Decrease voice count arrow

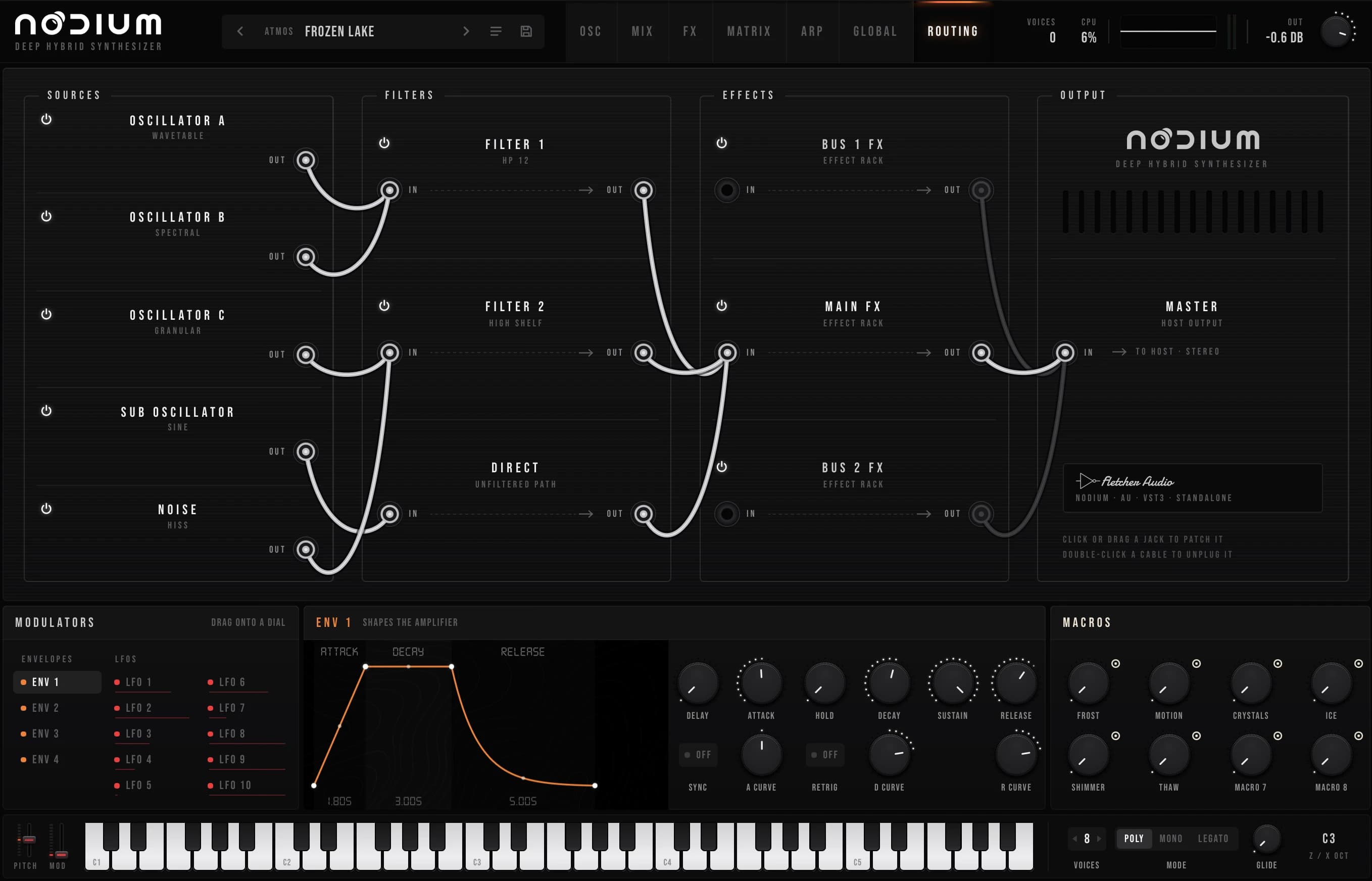point(1074,838)
